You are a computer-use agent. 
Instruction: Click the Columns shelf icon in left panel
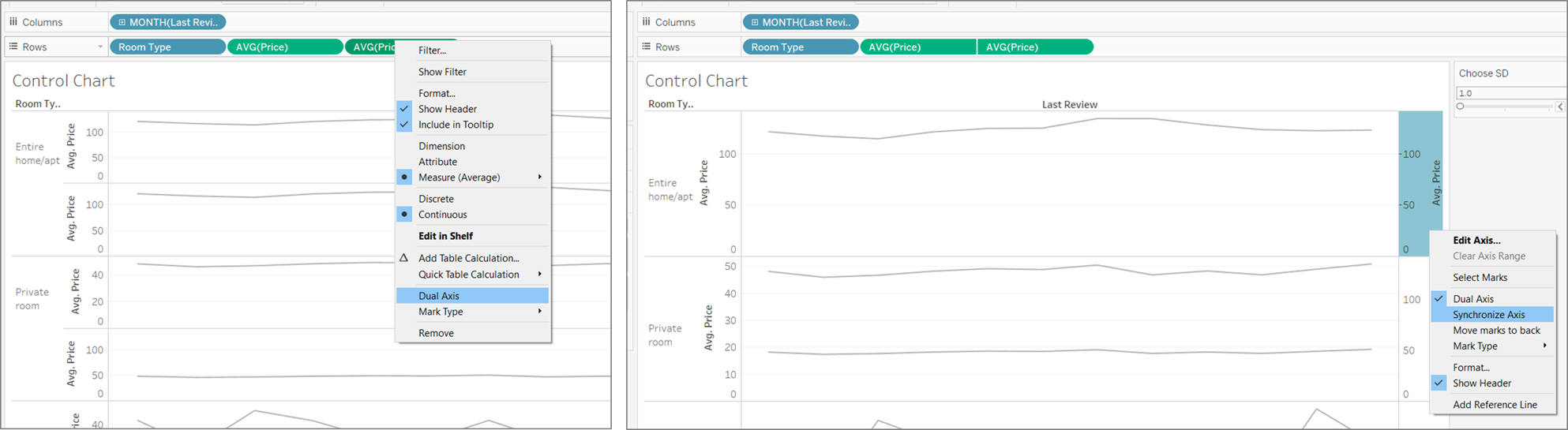pos(13,22)
